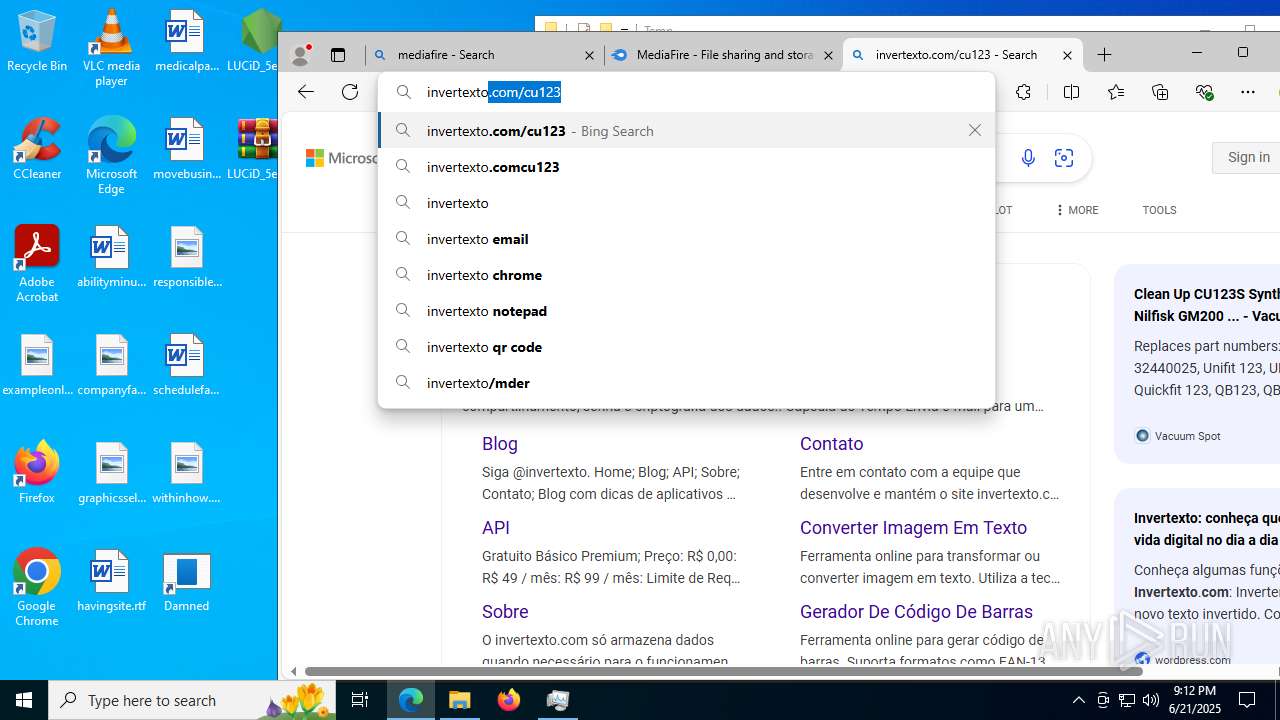Screen dimensions: 1280x720
Task: Open the Windows Start menu
Action: tap(24, 700)
